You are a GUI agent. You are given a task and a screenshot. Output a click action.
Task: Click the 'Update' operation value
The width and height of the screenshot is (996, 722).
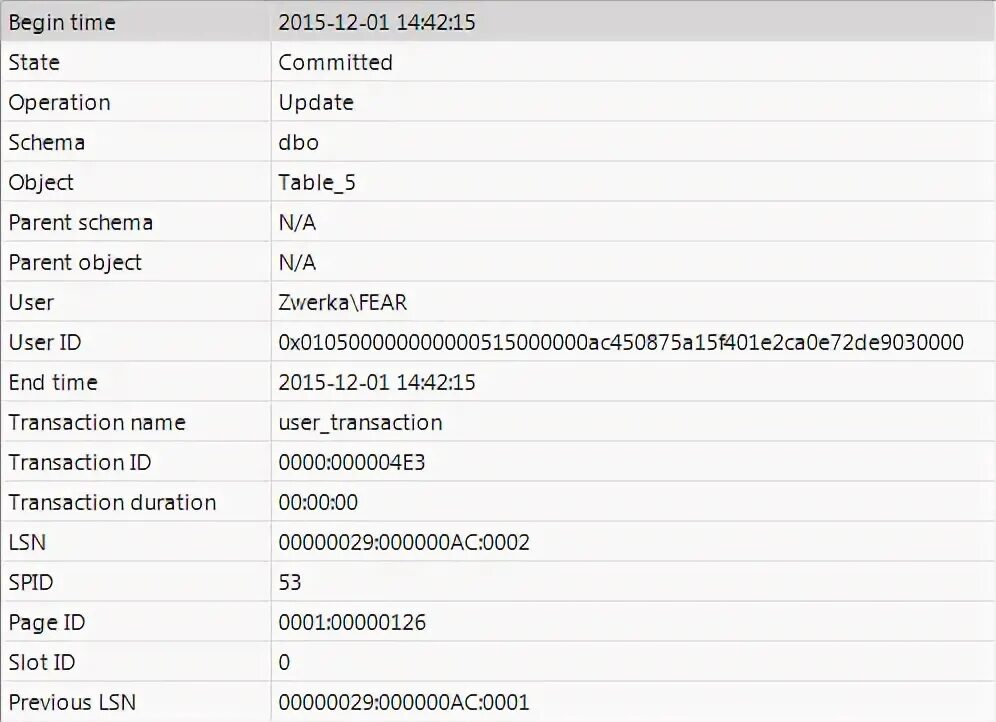(x=316, y=102)
